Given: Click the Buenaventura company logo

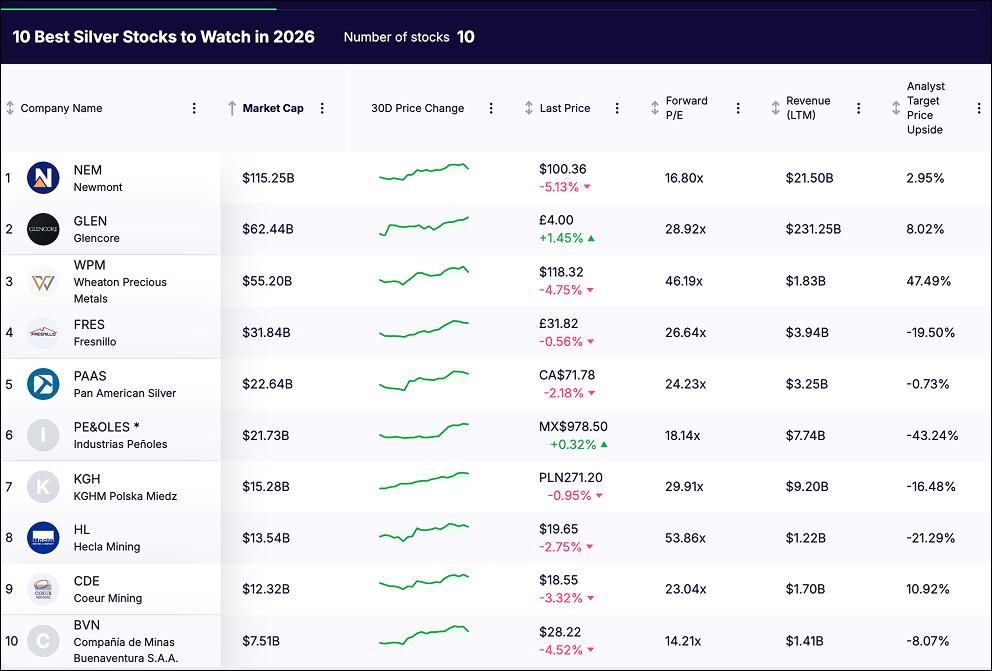Looking at the screenshot, I should [x=43, y=642].
